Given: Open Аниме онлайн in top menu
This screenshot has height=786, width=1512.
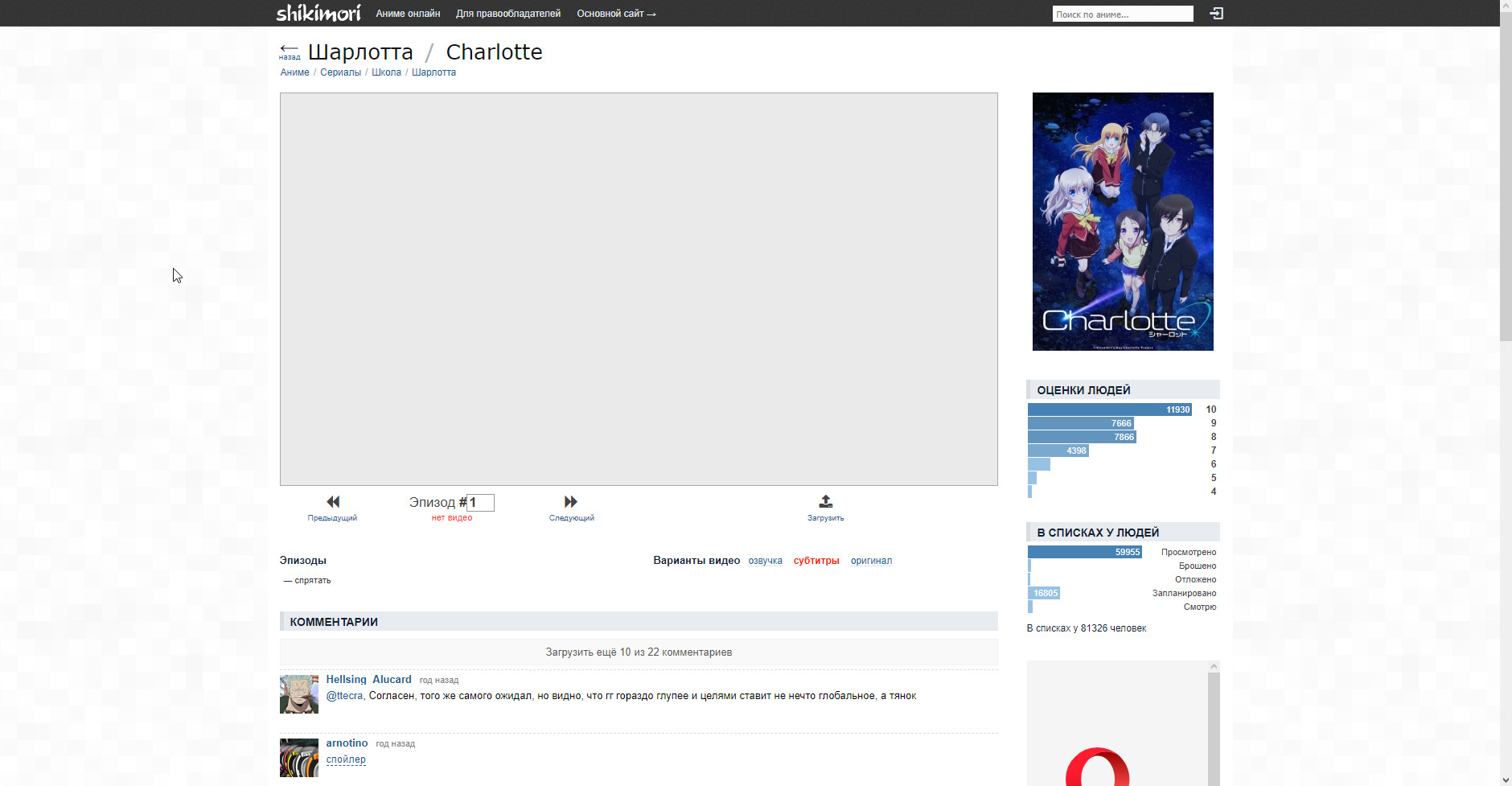Looking at the screenshot, I should click(x=408, y=14).
